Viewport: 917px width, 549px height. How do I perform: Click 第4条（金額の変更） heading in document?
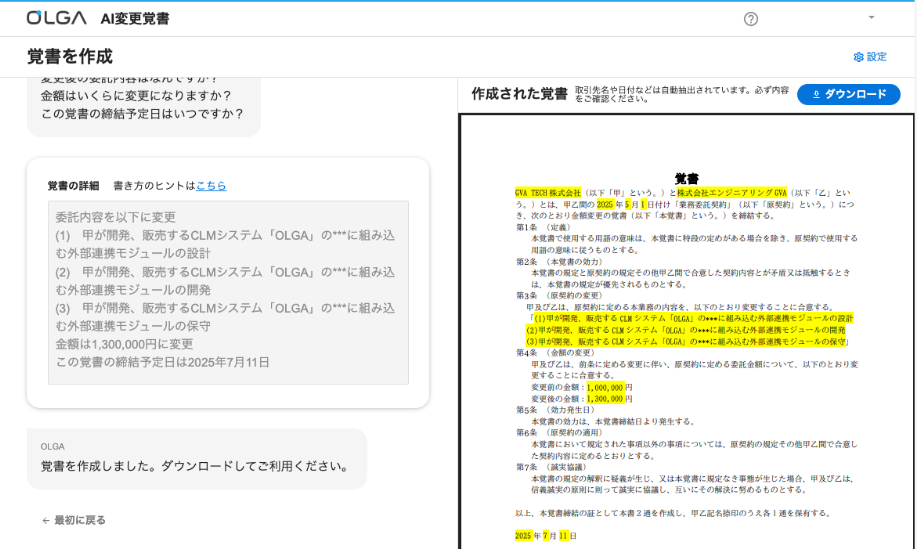tap(556, 353)
